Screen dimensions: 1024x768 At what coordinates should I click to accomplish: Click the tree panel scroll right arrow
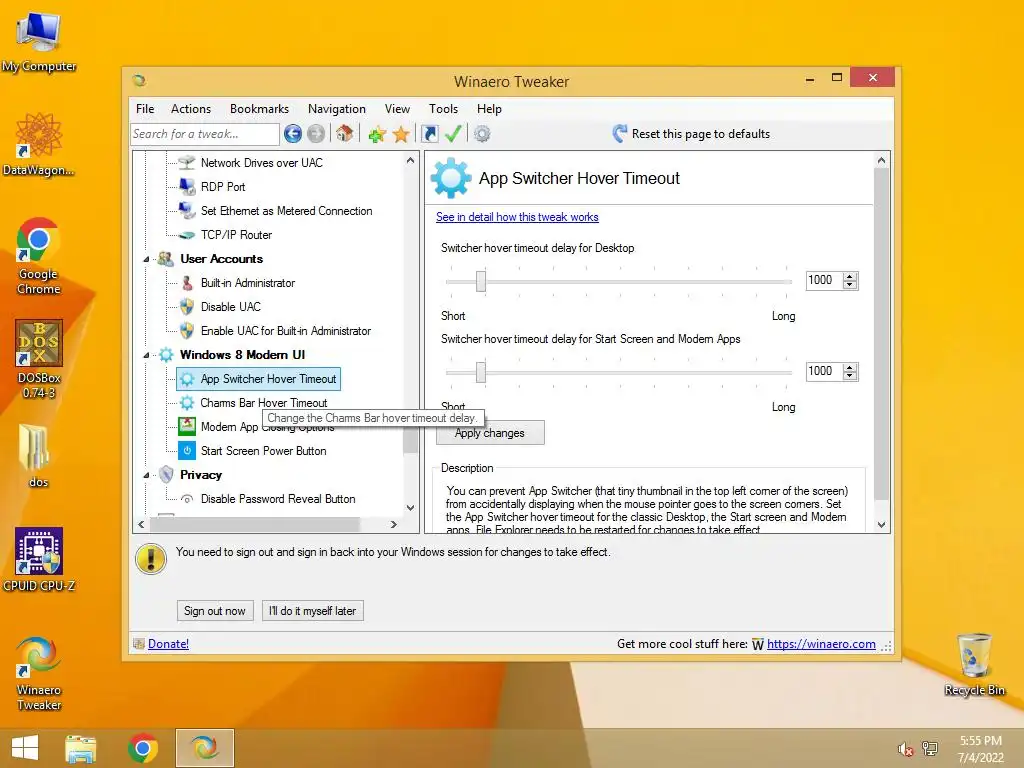point(393,524)
